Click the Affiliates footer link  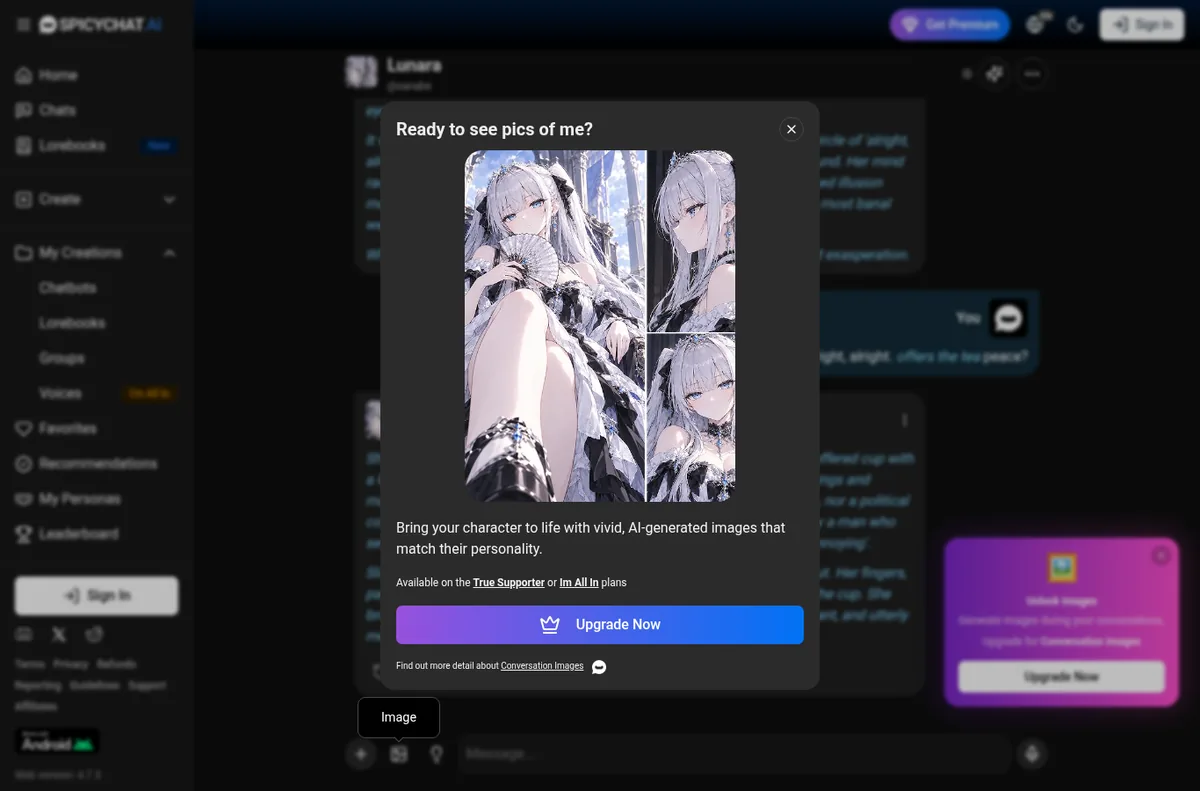pyautogui.click(x=35, y=708)
